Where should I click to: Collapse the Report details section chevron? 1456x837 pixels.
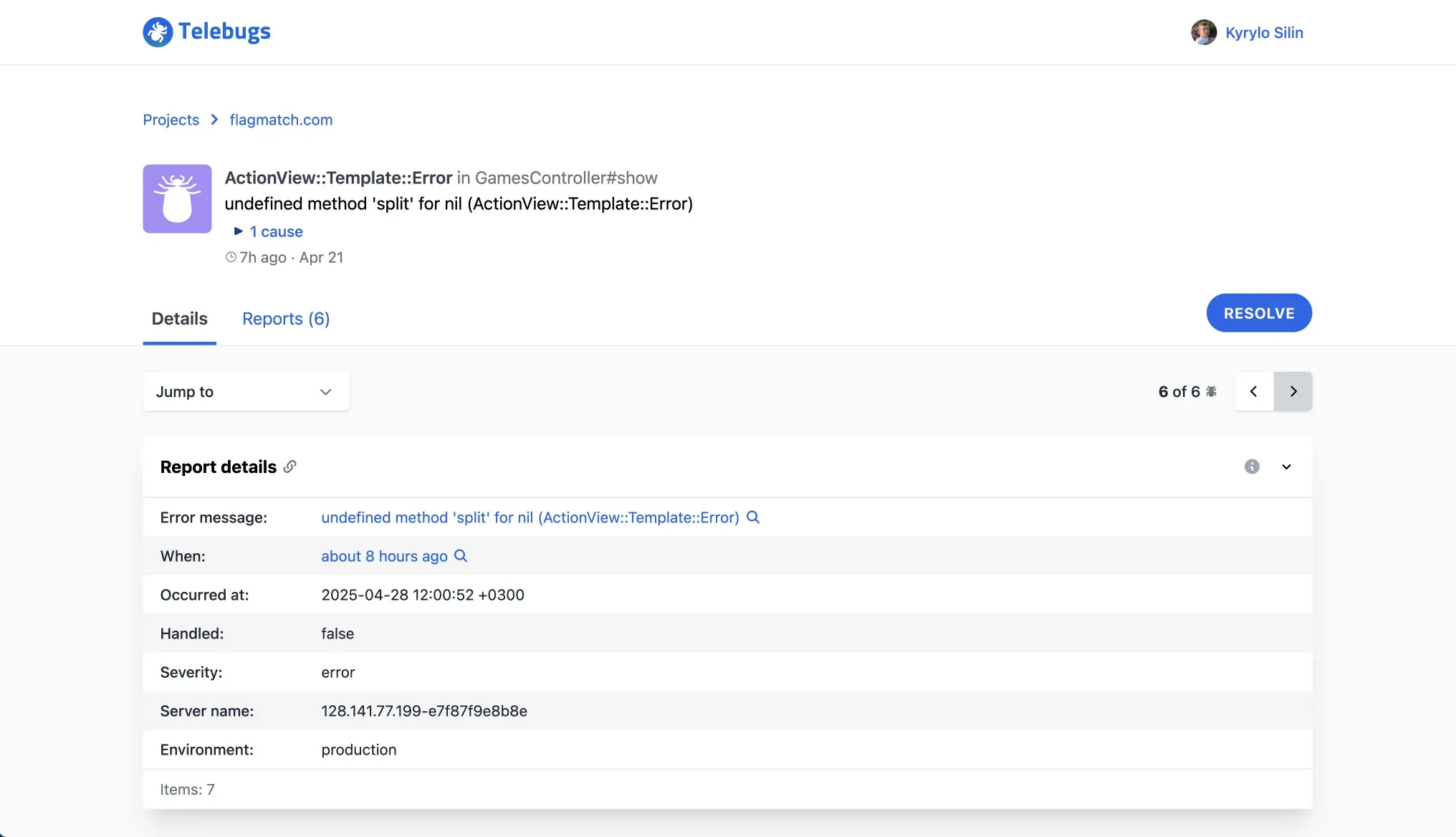point(1286,467)
